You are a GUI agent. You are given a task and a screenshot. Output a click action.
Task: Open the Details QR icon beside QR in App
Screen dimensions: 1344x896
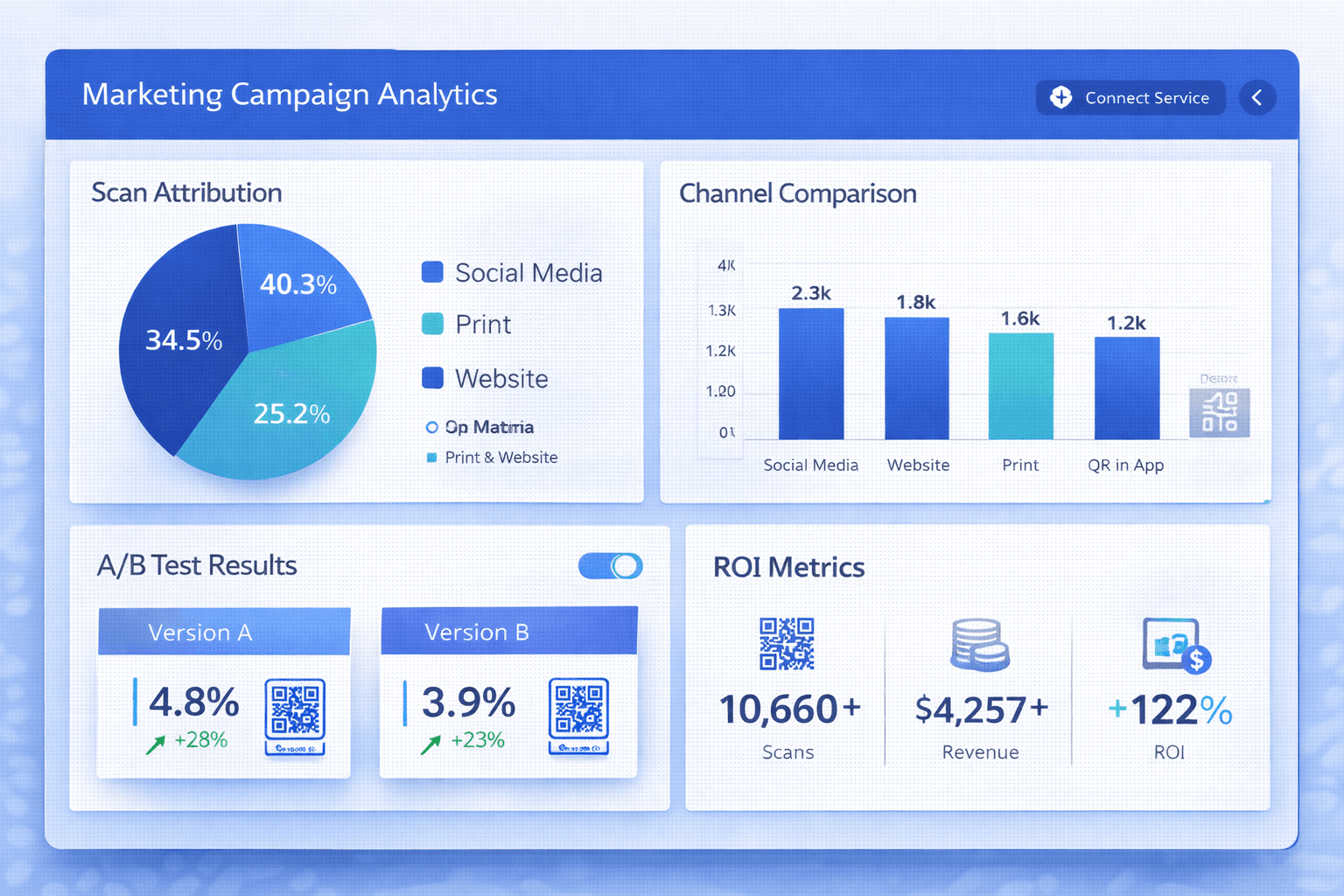(x=1219, y=411)
